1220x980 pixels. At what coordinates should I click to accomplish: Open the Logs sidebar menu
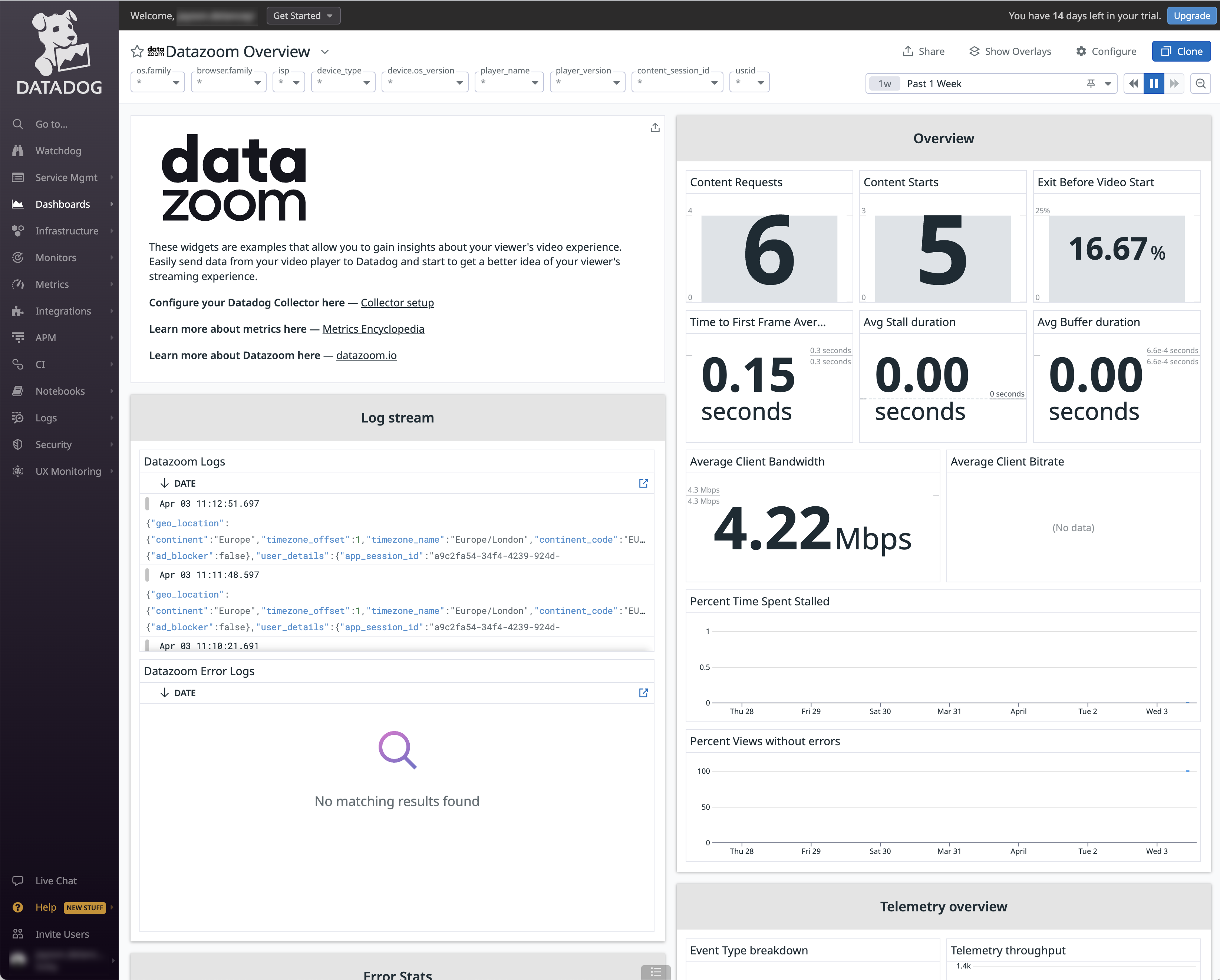pyautogui.click(x=46, y=418)
